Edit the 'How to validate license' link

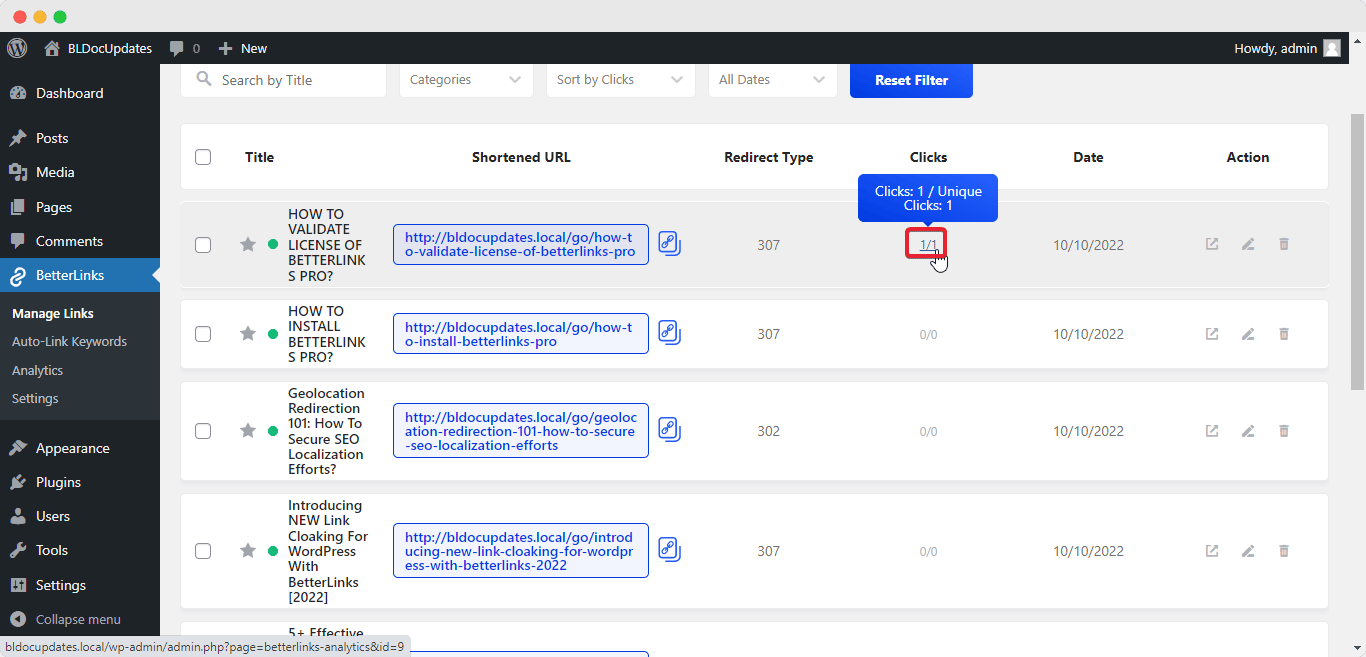[1248, 244]
